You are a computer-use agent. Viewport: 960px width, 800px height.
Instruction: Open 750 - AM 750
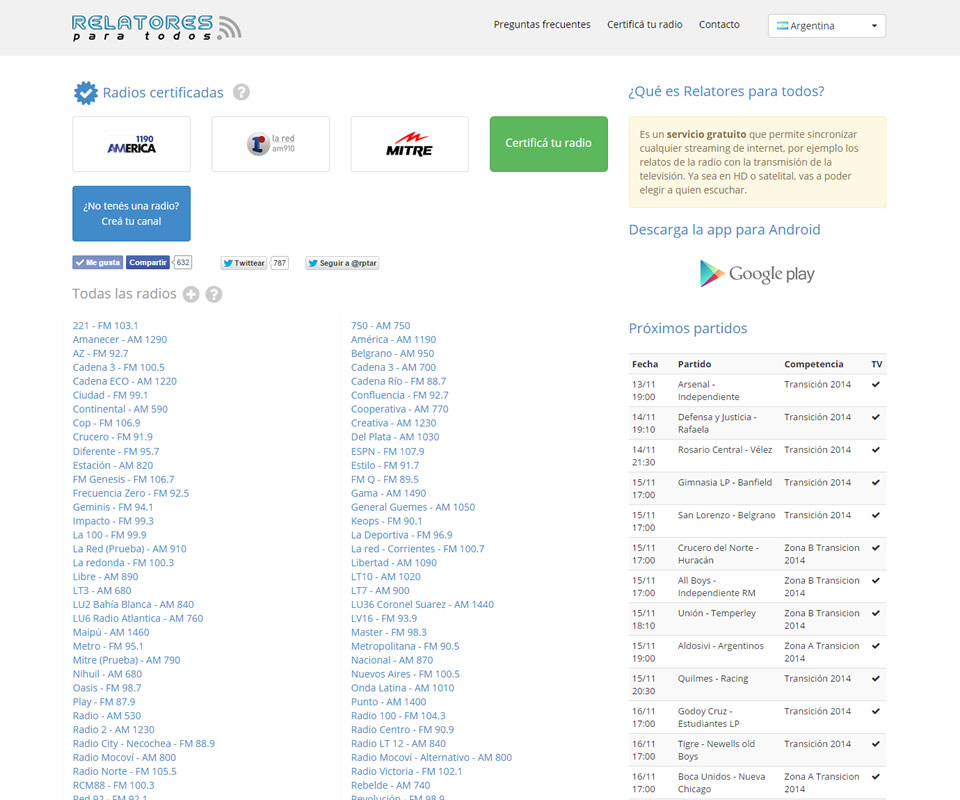pyautogui.click(x=380, y=326)
